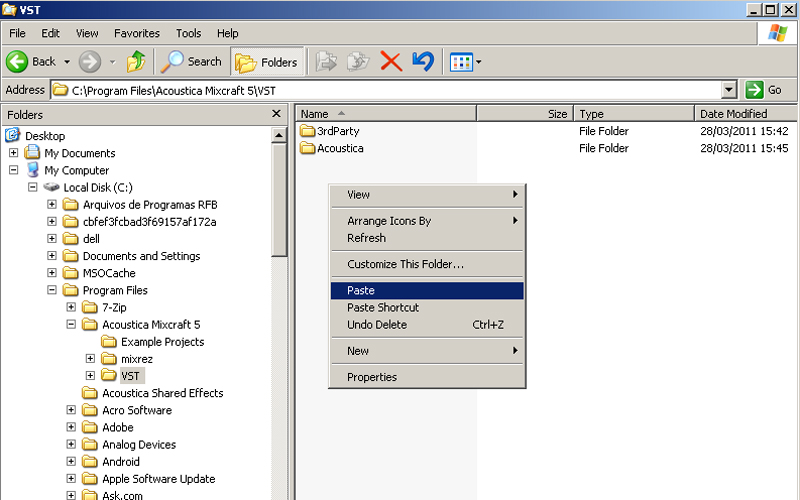Sort by the Size column header

click(x=525, y=114)
